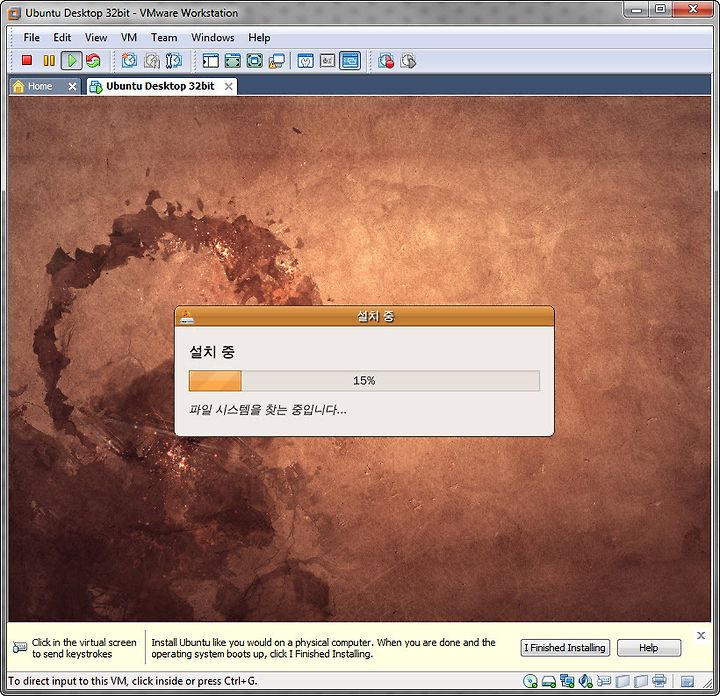Viewport: 720px width, 696px height.
Task: Open the message log icon in status bar
Action: [x=687, y=681]
